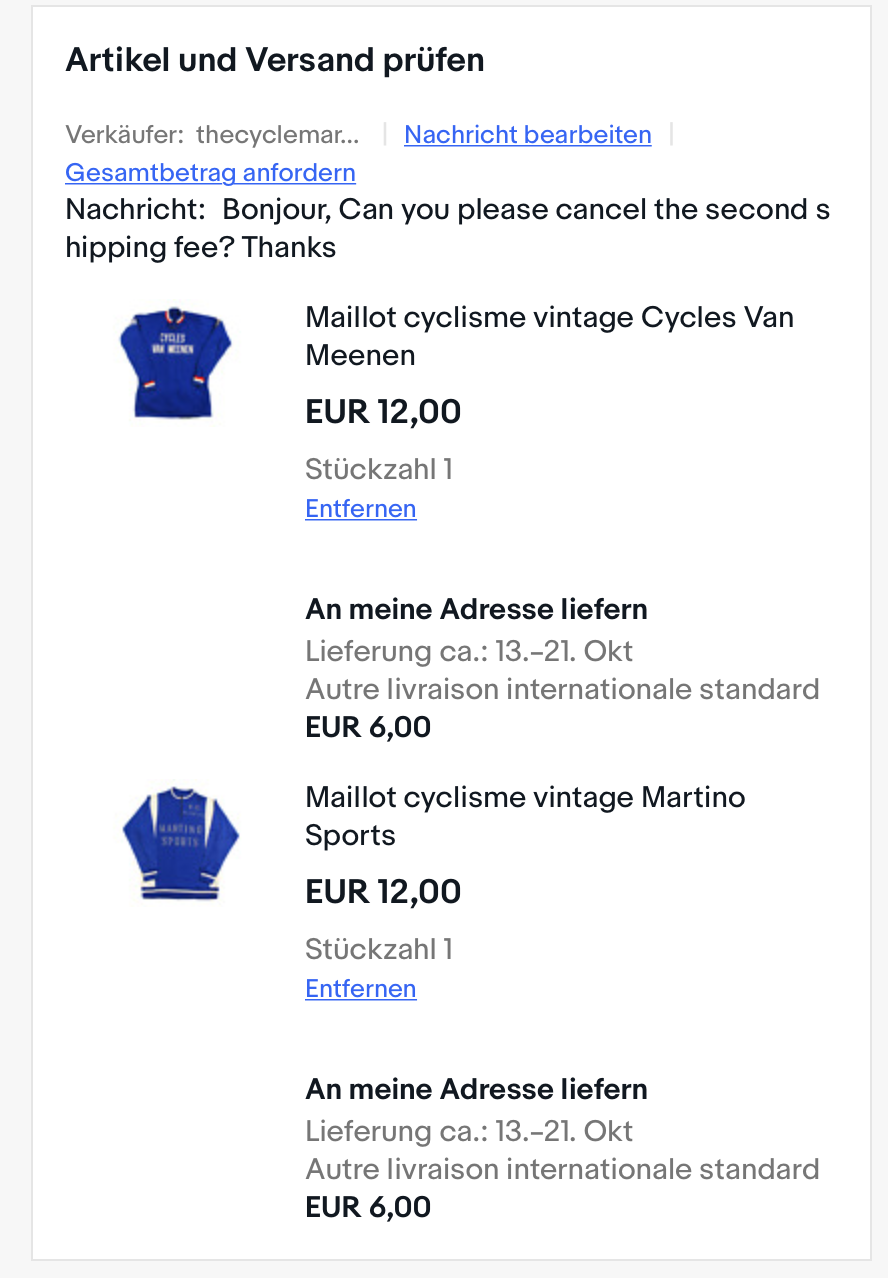Image resolution: width=888 pixels, height=1278 pixels.
Task: Click second An meine Adresse liefern label
Action: [x=476, y=1089]
